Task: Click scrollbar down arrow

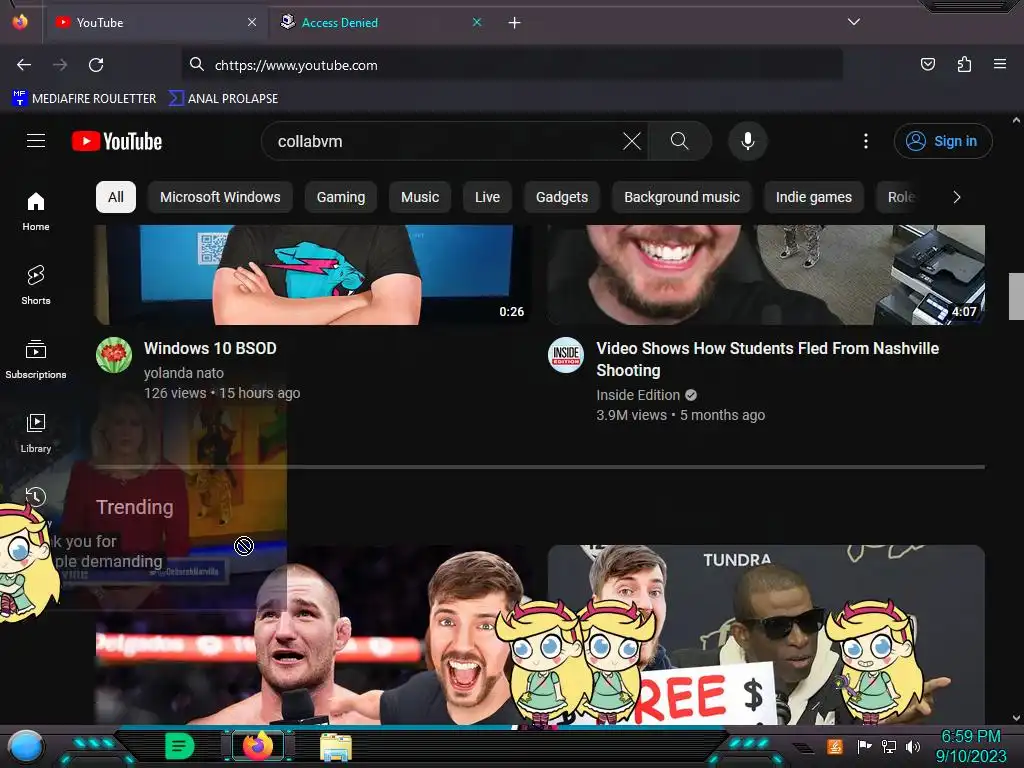Action: point(1016,718)
